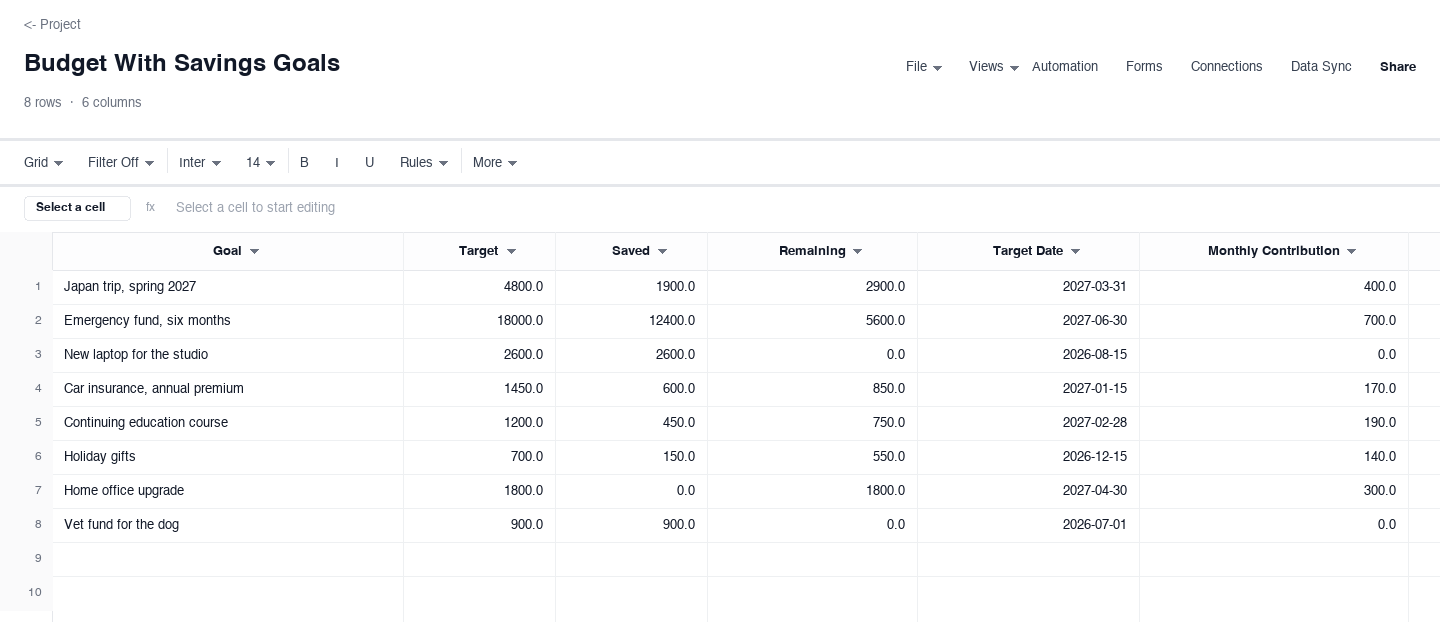Open the File menu
1440x622 pixels.
(x=923, y=67)
